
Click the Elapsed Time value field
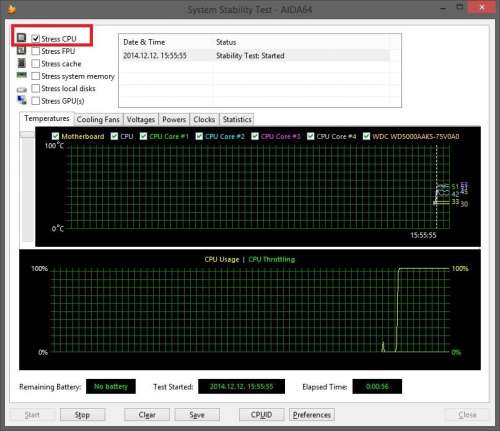point(377,387)
